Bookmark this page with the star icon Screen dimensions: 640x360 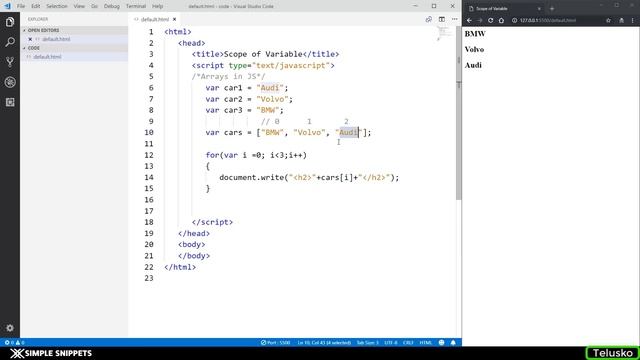609,20
